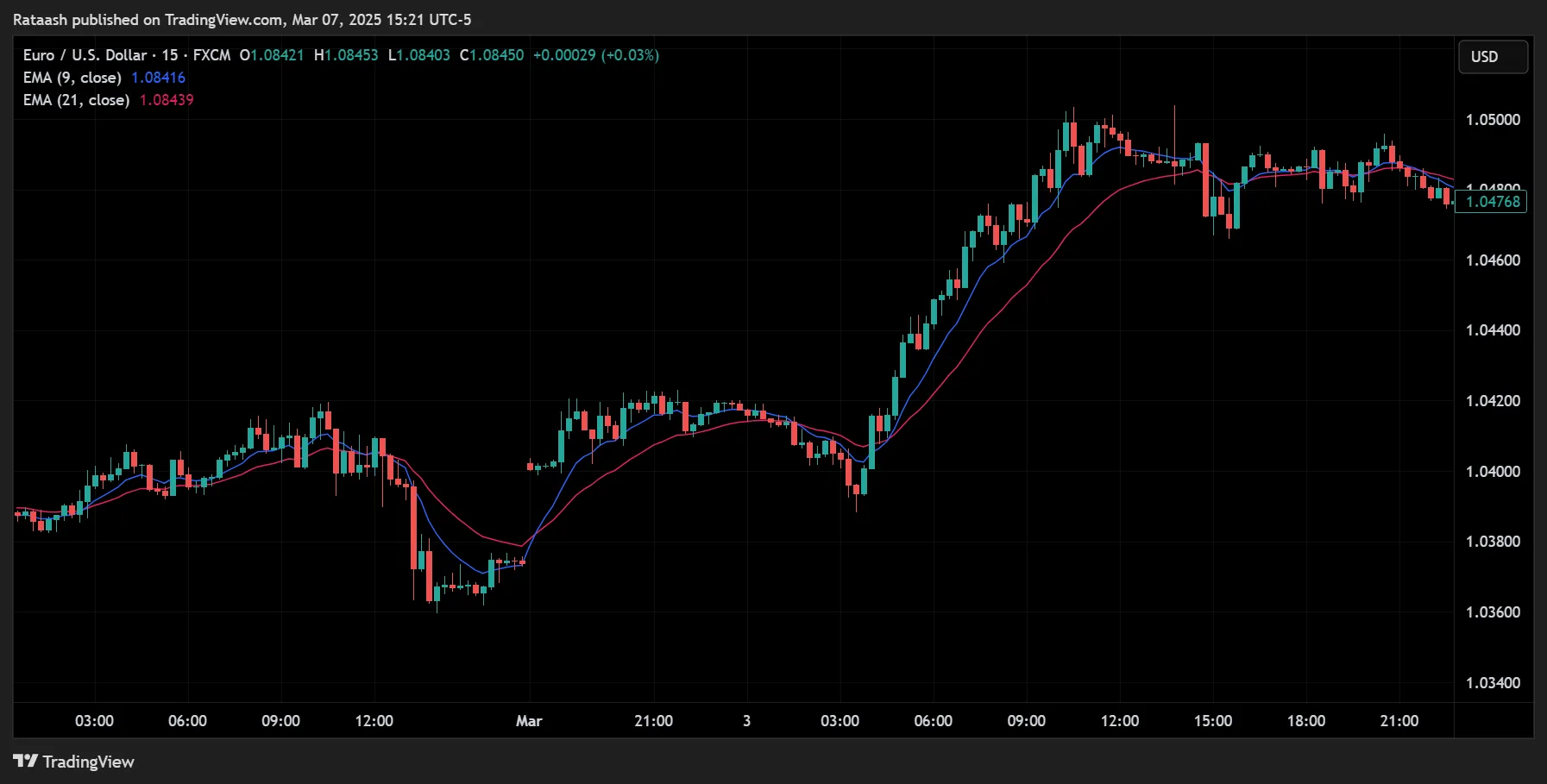Image resolution: width=1547 pixels, height=784 pixels.
Task: Click the close price value C1.08450
Action: pos(492,55)
